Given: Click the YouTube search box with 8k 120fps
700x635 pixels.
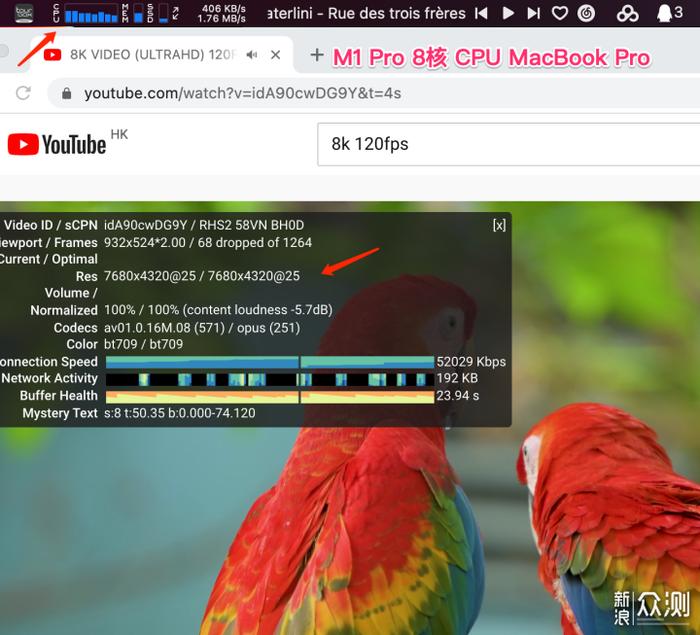Looking at the screenshot, I should click(x=508, y=144).
